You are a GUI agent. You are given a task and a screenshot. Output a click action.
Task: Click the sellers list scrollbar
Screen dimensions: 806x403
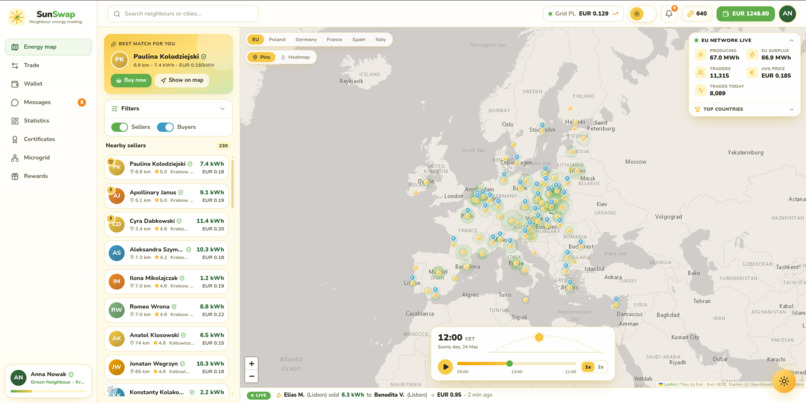click(232, 184)
